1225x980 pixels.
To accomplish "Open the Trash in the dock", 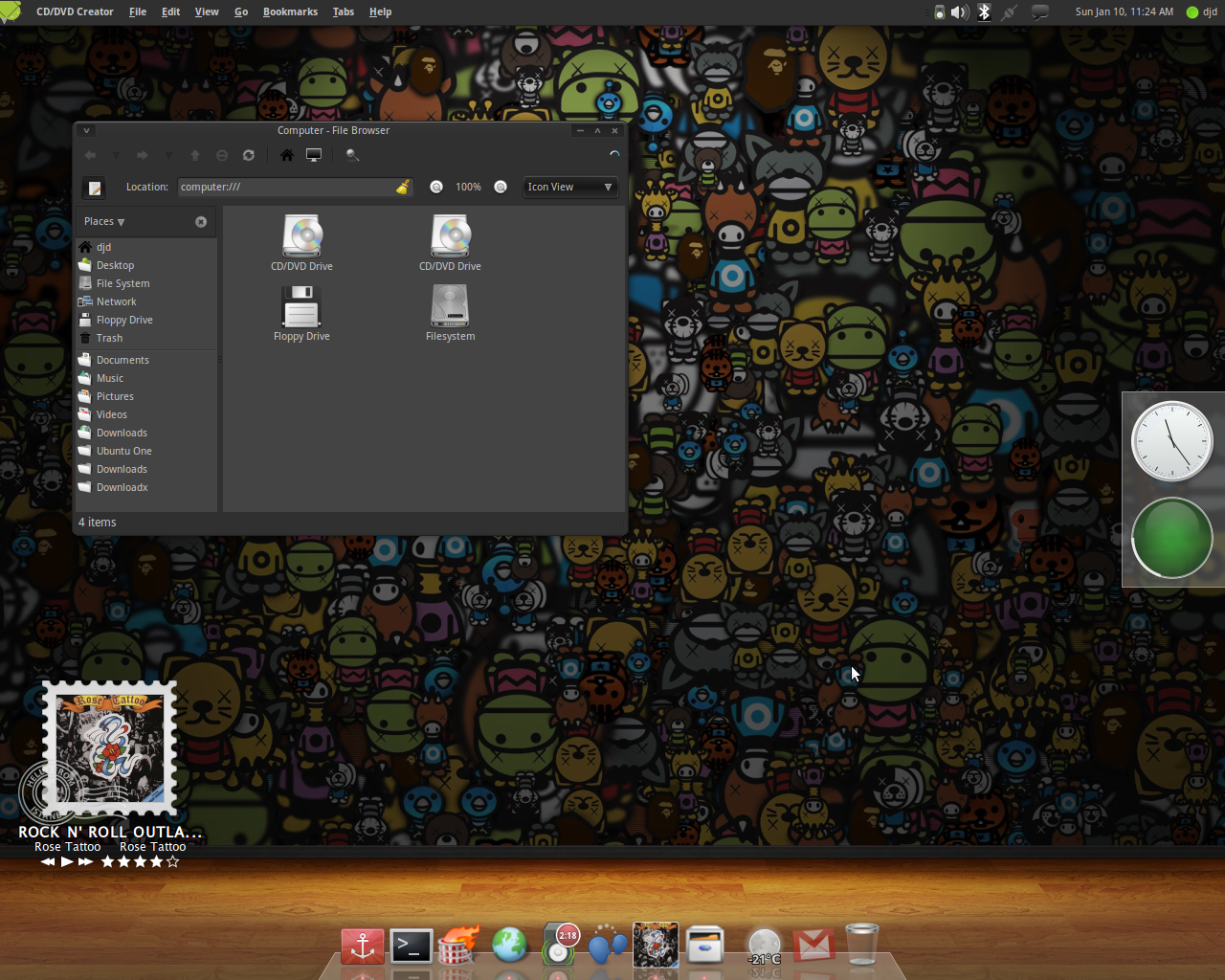I will coord(862,945).
